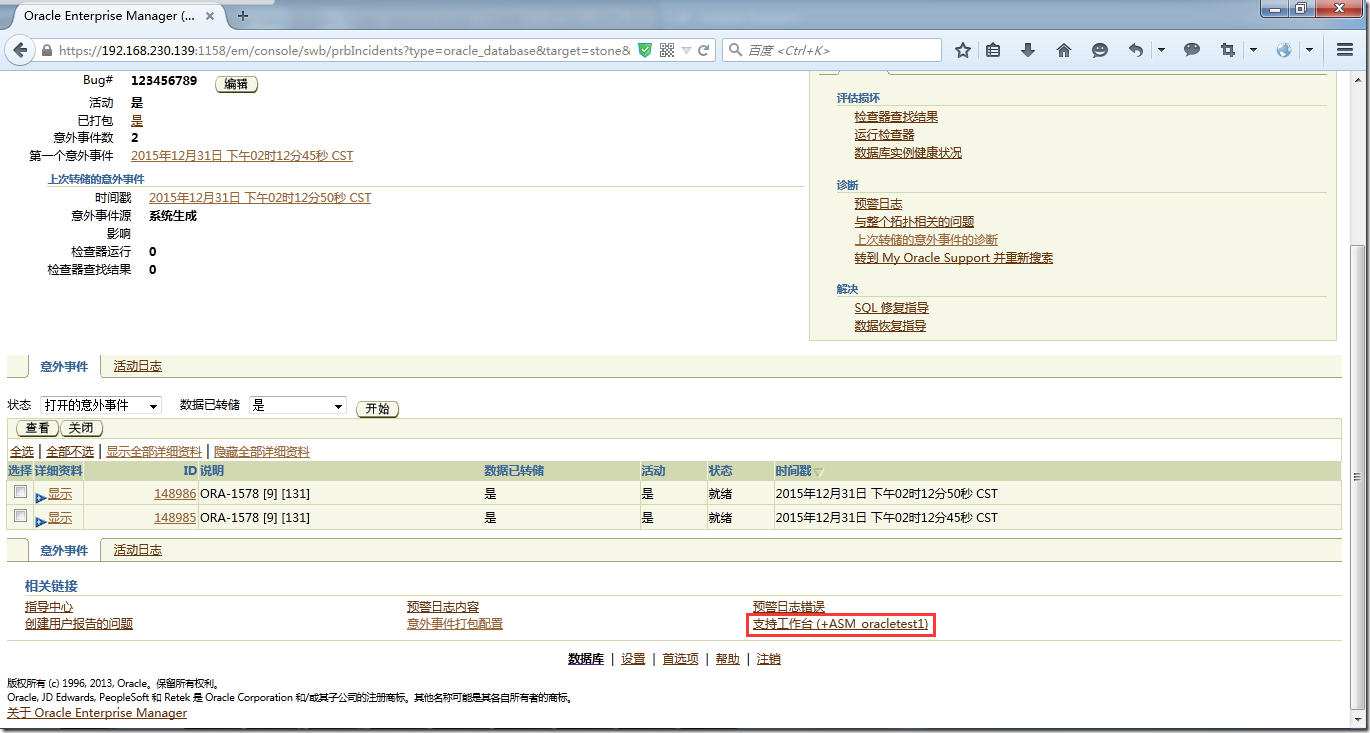Click the search magnifier icon in search box

point(735,50)
